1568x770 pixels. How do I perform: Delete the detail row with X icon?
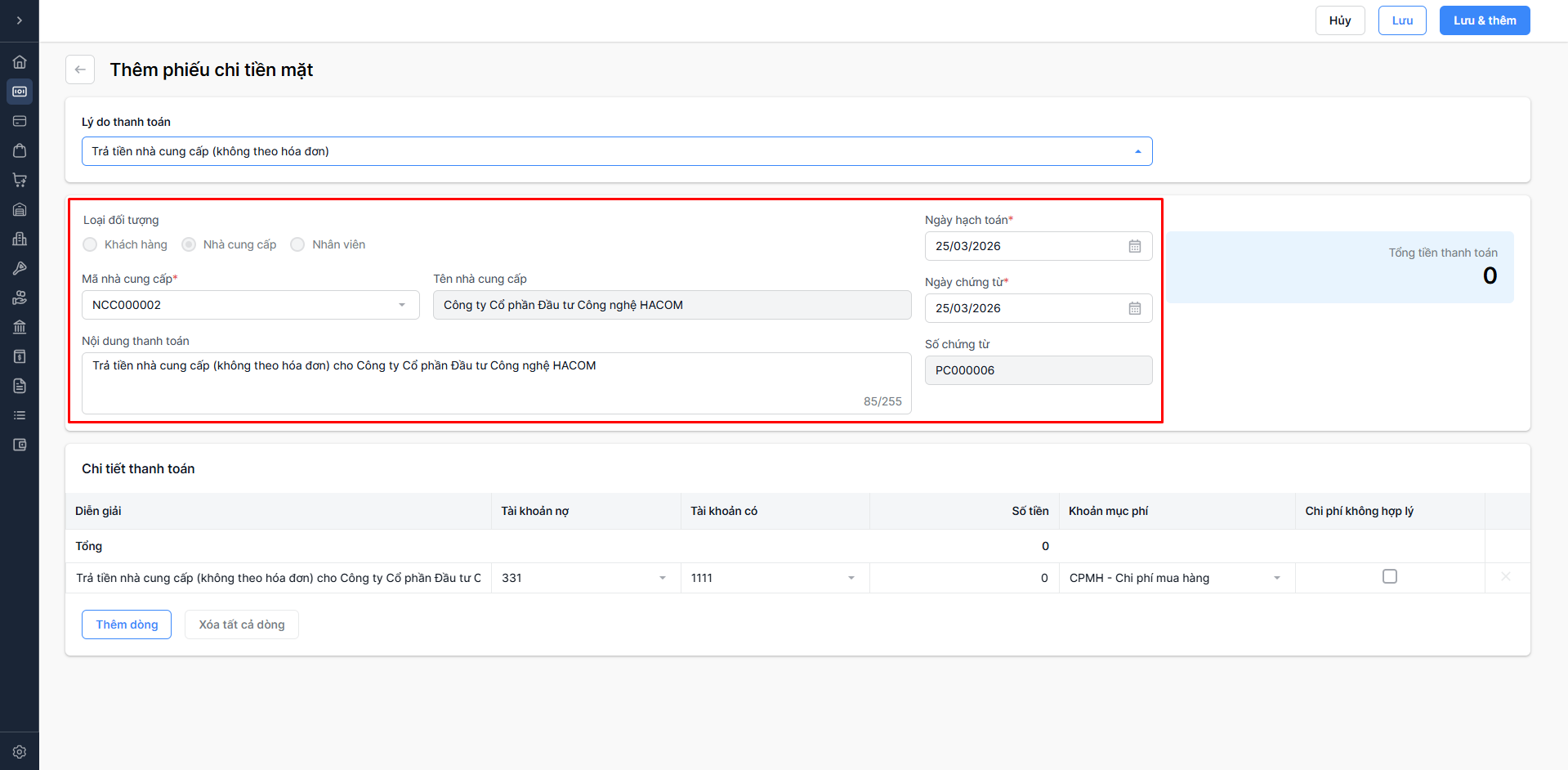pyautogui.click(x=1505, y=577)
